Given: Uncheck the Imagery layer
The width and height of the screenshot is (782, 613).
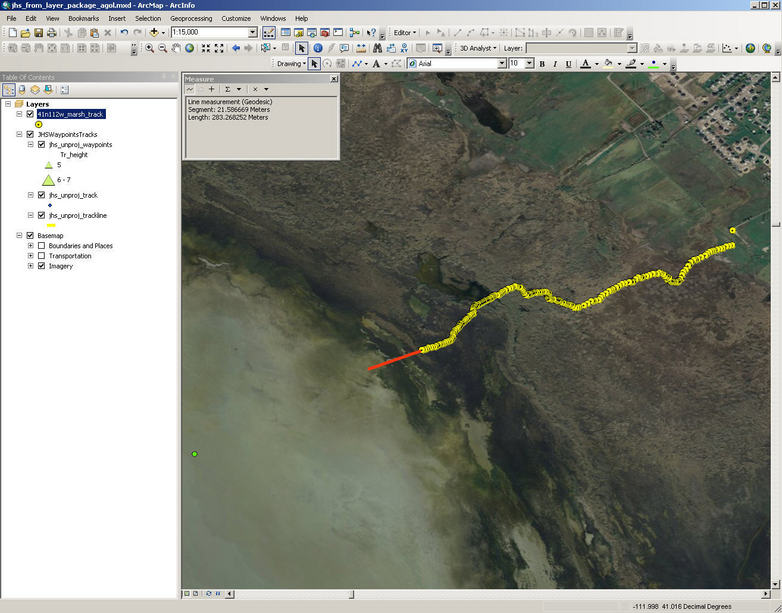Looking at the screenshot, I should (41, 266).
